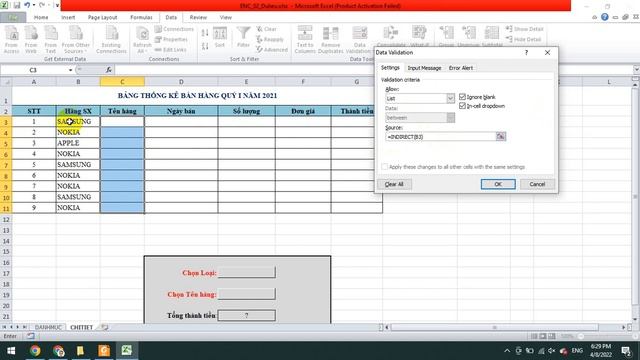The height and width of the screenshot is (360, 640).
Task: Open the View ribbon tab
Action: click(225, 18)
